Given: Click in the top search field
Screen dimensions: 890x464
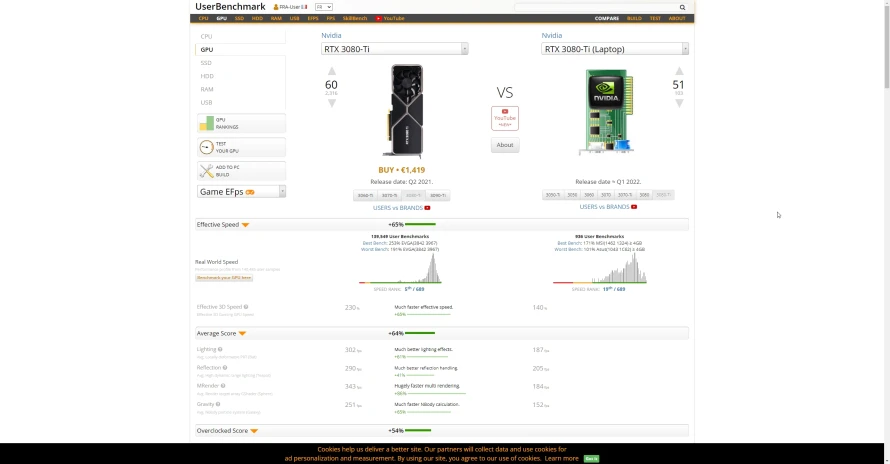Looking at the screenshot, I should [596, 7].
